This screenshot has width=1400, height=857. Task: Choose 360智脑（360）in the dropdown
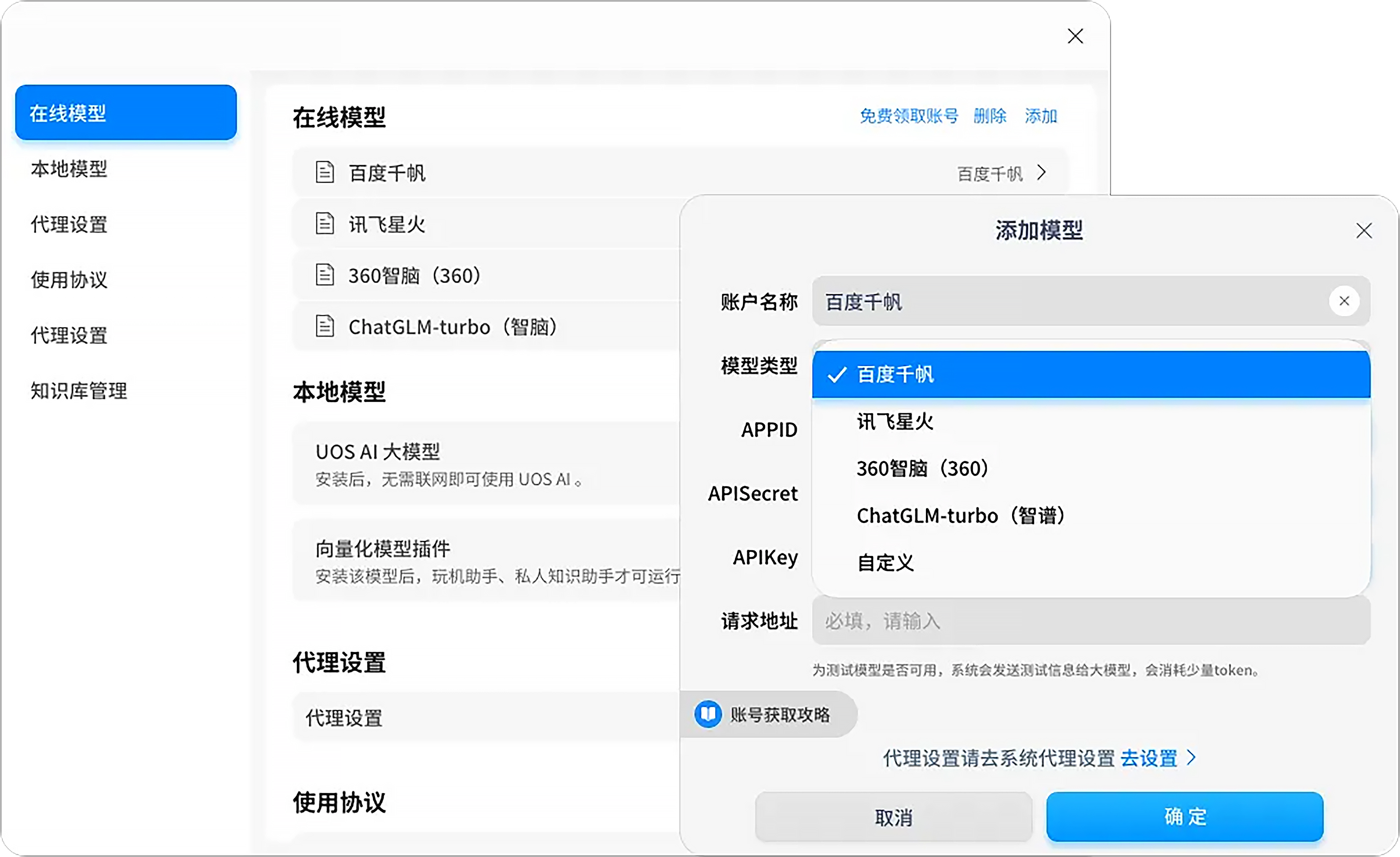1092,468
